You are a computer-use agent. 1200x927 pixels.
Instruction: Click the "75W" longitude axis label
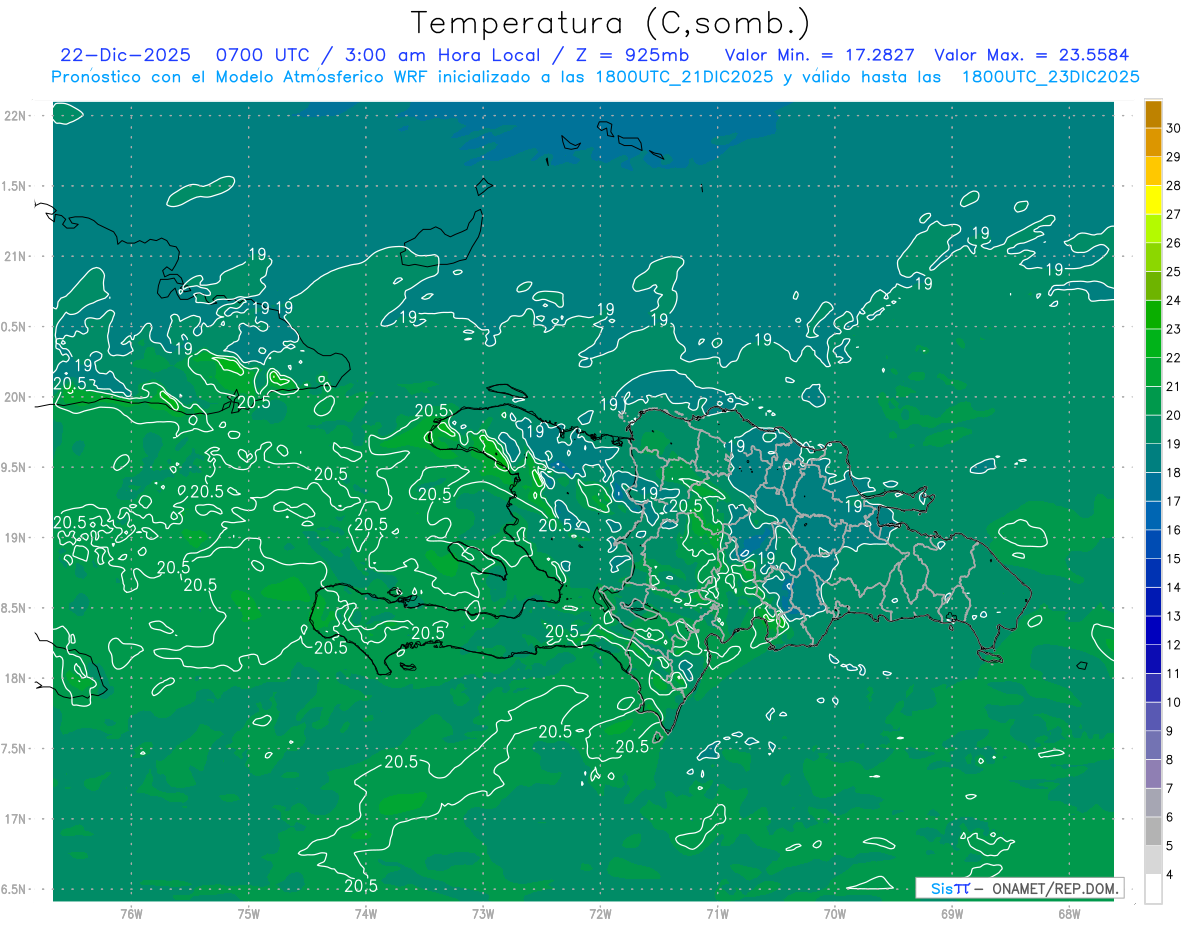[x=249, y=914]
